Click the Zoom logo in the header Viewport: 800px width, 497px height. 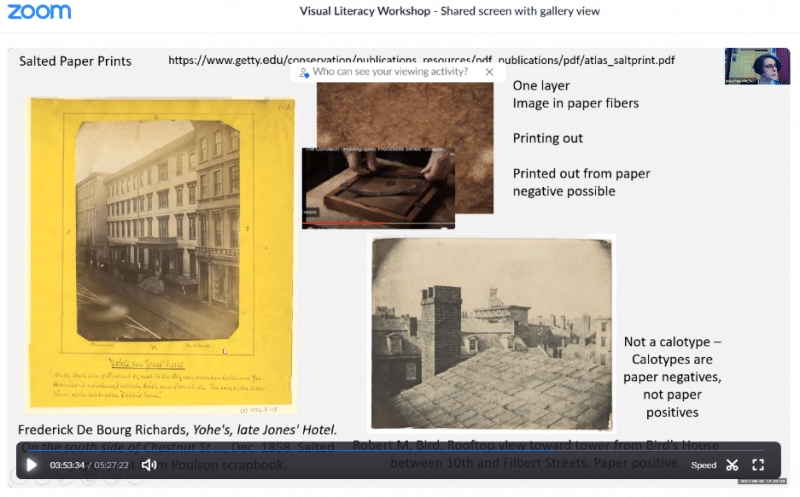pyautogui.click(x=39, y=12)
